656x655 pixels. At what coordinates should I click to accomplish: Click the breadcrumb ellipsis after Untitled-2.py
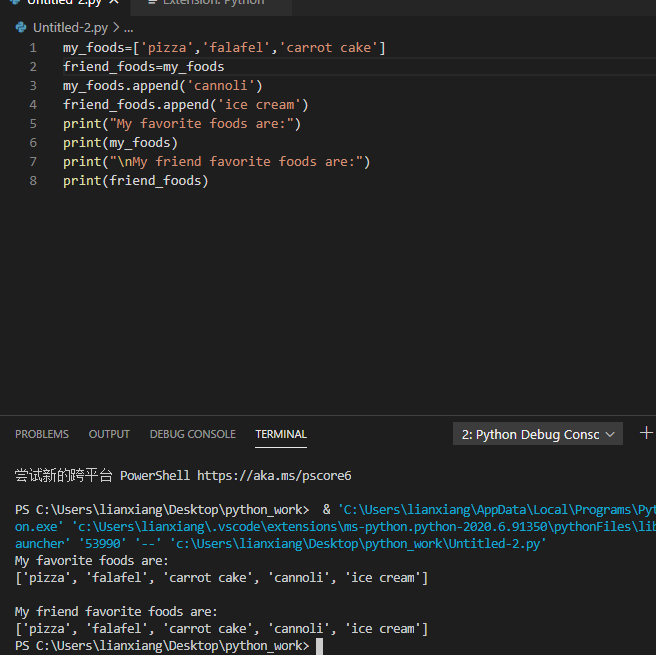[128, 28]
